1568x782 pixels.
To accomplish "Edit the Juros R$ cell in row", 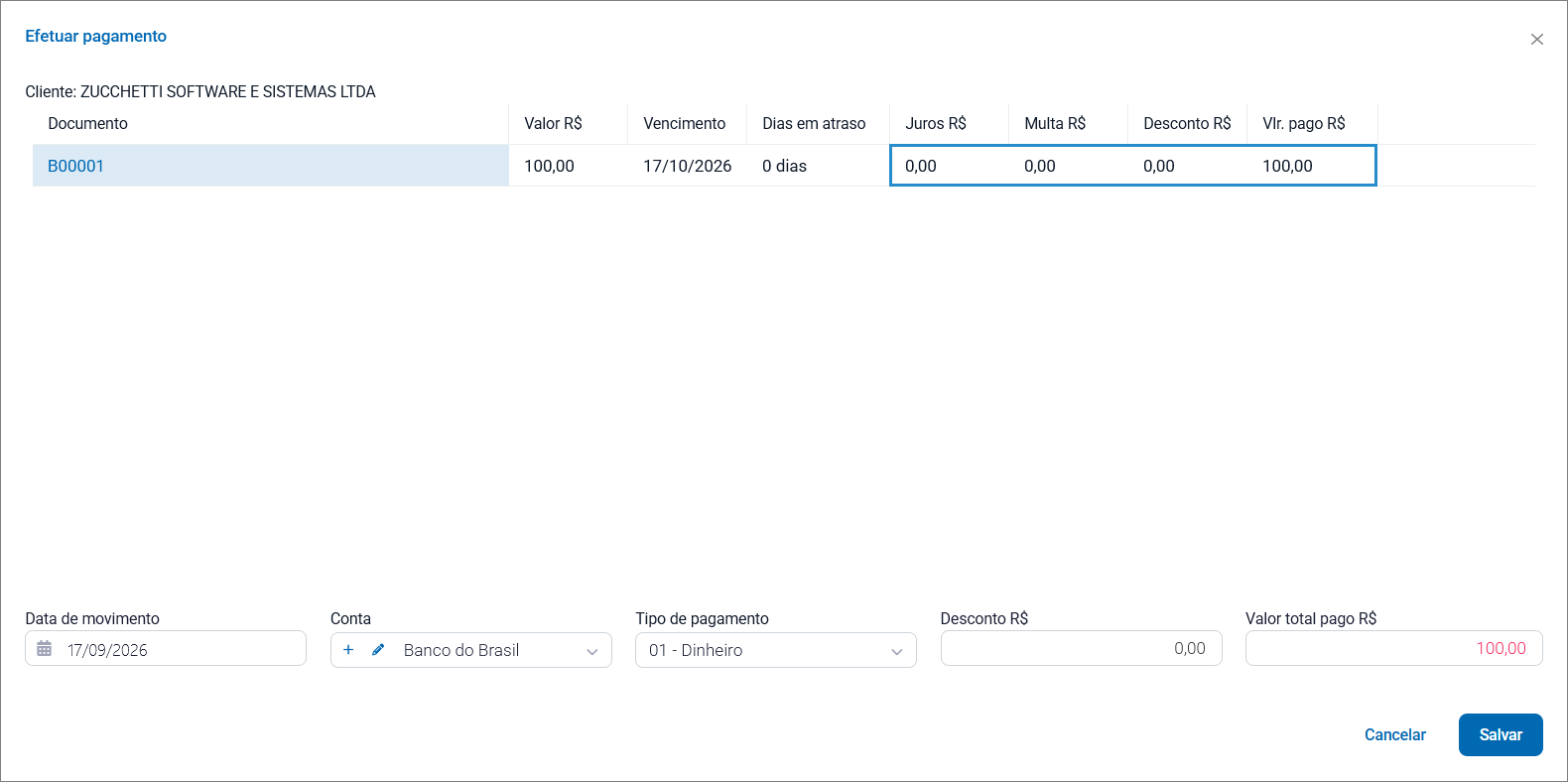I will (x=949, y=166).
